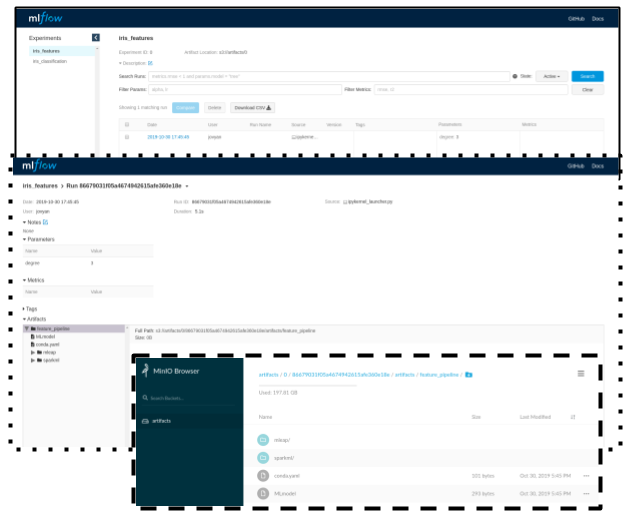Collapse the feature_pipeline folder in the artifacts tree
Screen dimensions: 631x517
[x=27, y=329]
